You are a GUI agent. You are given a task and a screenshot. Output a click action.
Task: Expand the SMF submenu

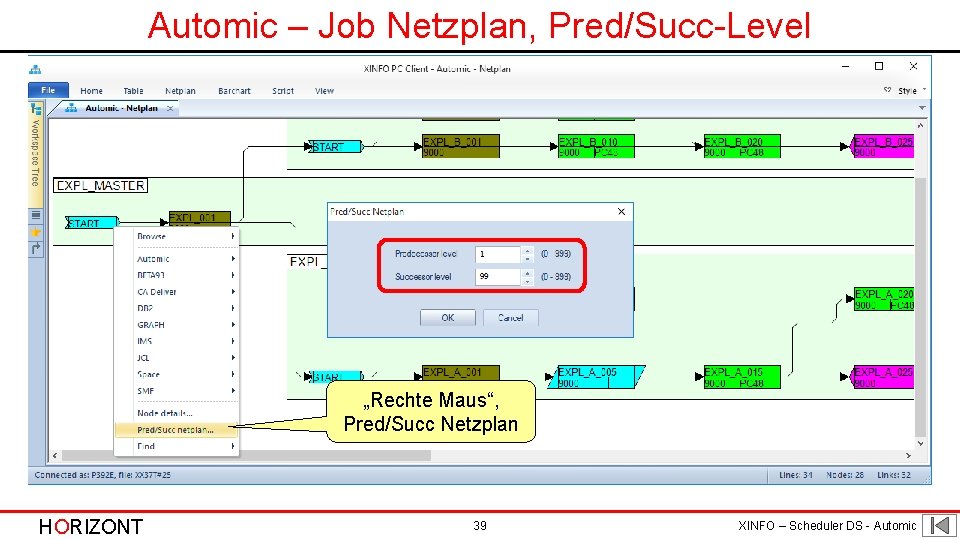pyautogui.click(x=176, y=391)
